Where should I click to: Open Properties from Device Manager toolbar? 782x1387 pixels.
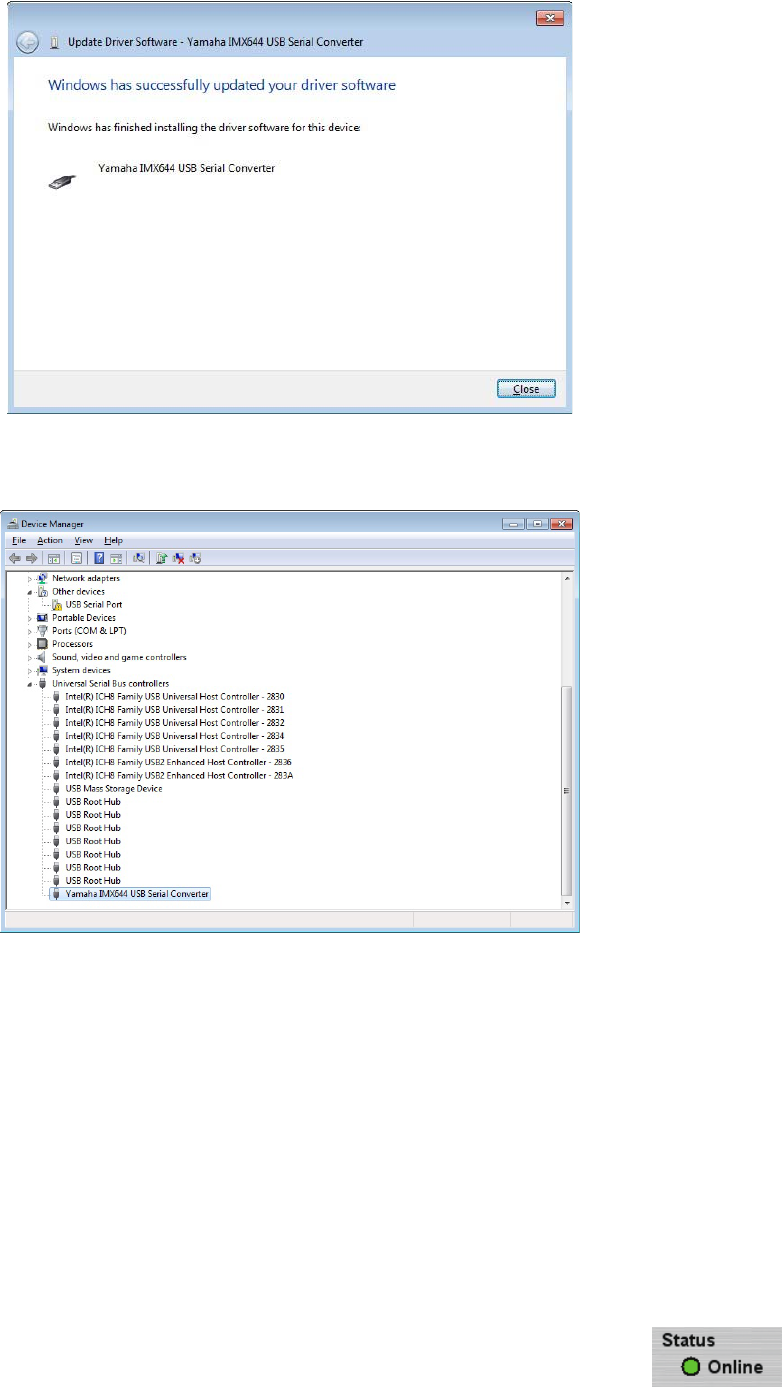click(77, 558)
